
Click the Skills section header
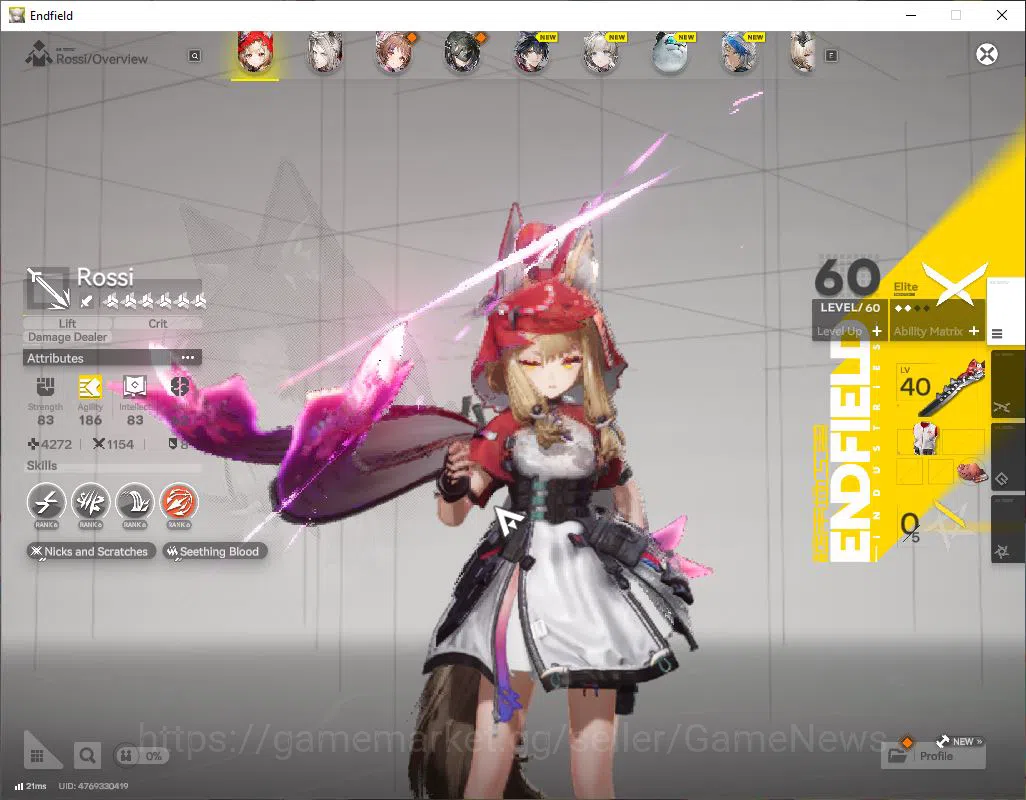click(x=42, y=465)
